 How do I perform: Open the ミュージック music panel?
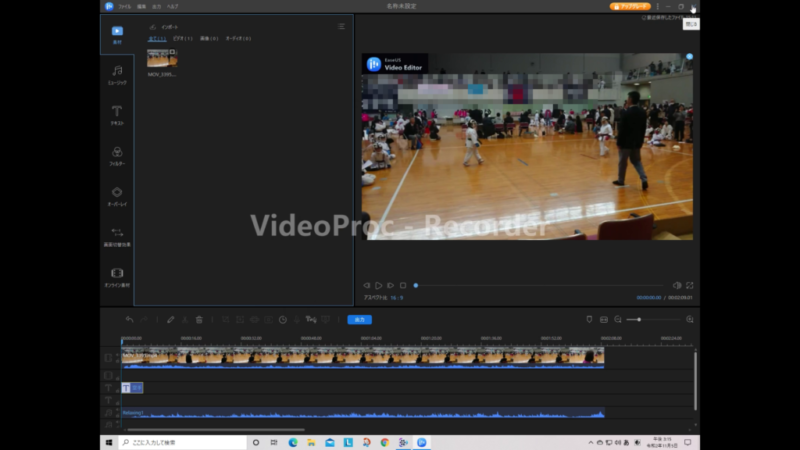click(x=117, y=74)
